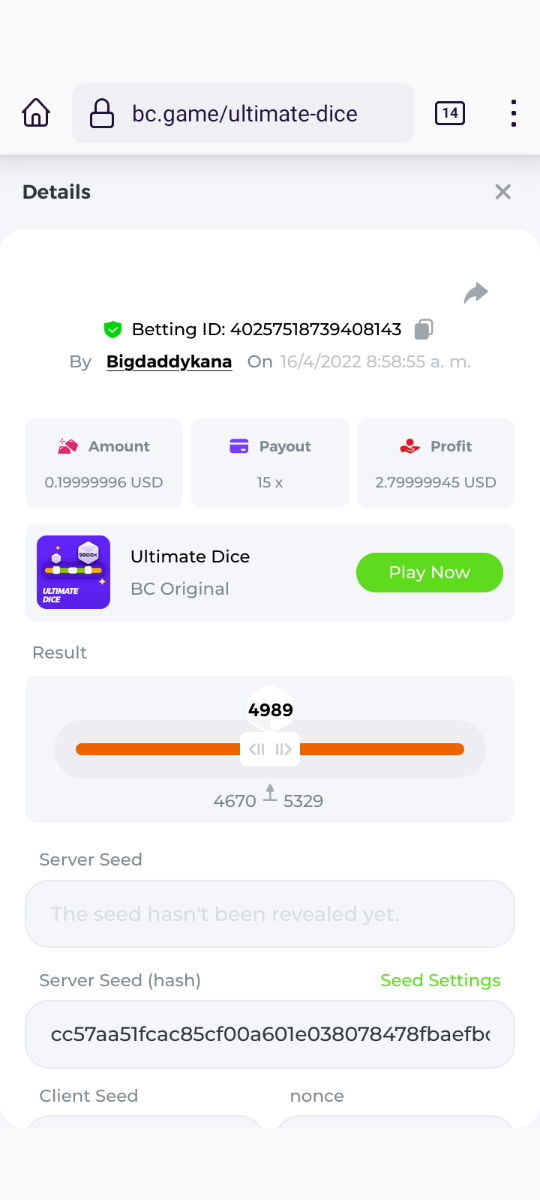The image size is (540, 1200).
Task: Tap the dice result slider handle
Action: 270,749
